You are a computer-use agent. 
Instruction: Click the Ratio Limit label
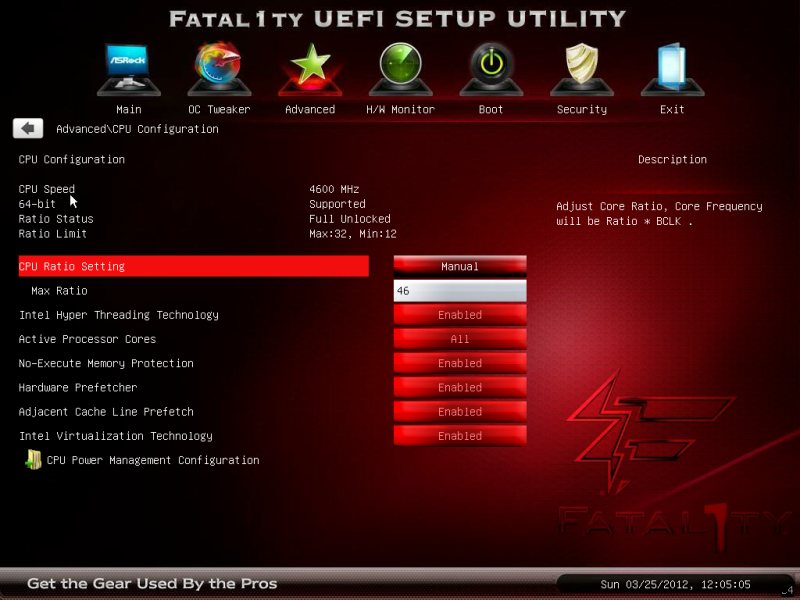tap(53, 234)
